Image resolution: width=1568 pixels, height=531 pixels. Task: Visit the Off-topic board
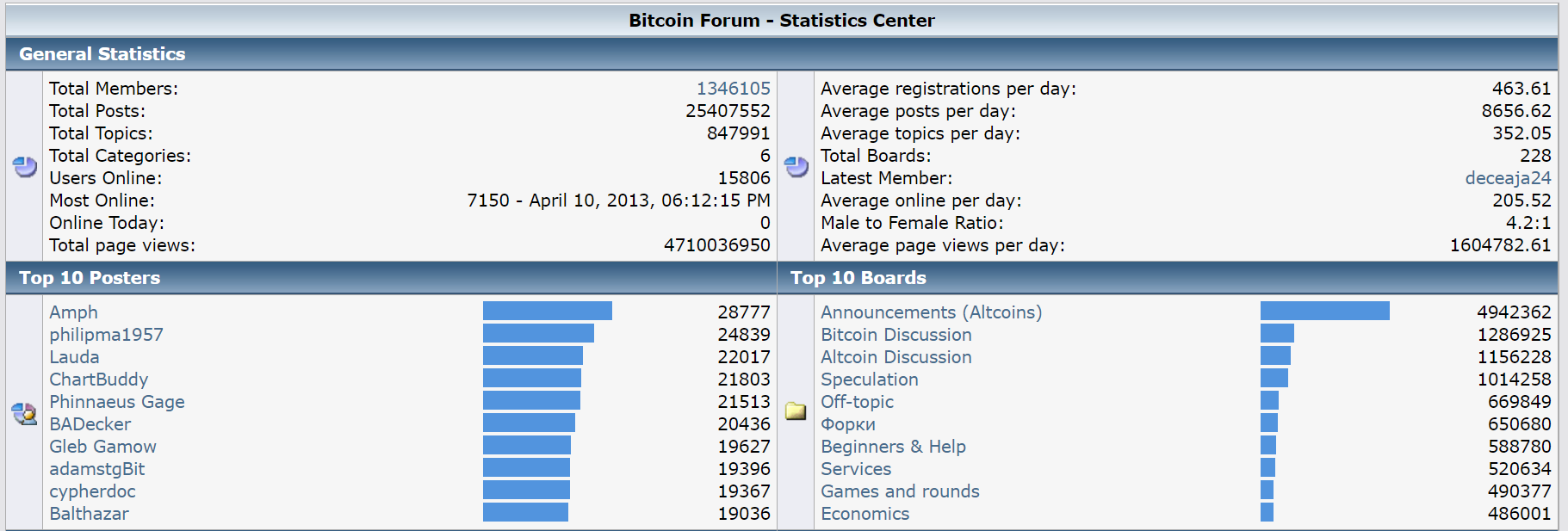[857, 402]
